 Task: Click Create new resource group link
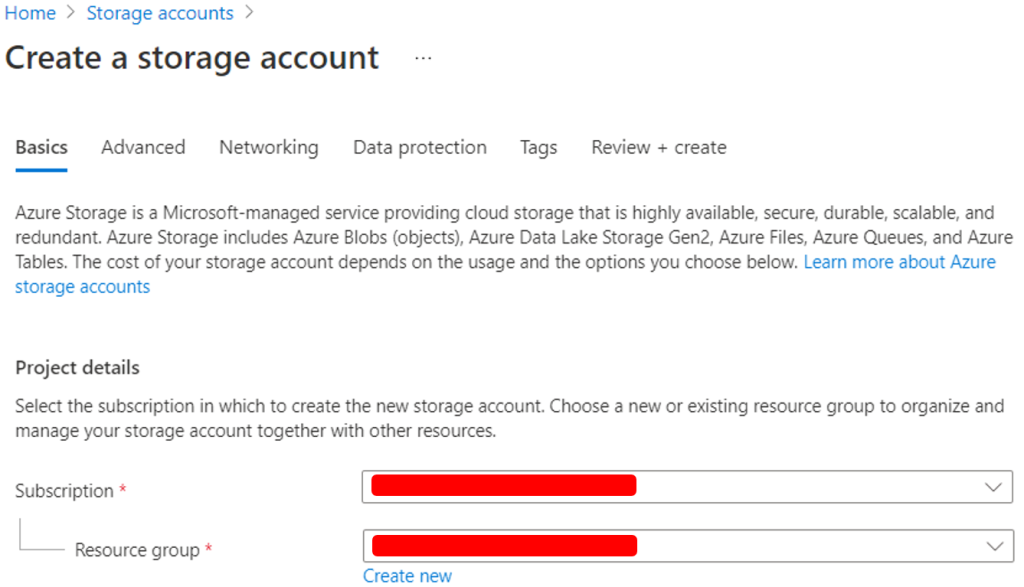408,576
